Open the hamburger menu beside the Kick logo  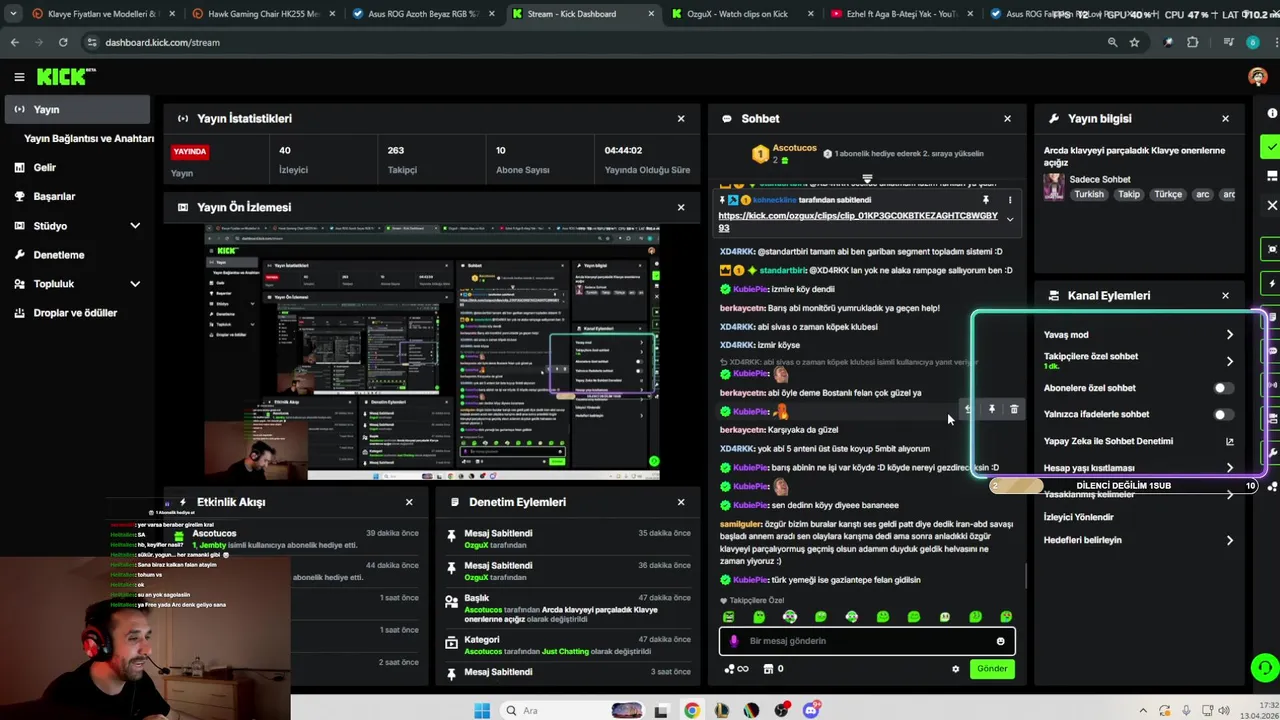pos(19,77)
